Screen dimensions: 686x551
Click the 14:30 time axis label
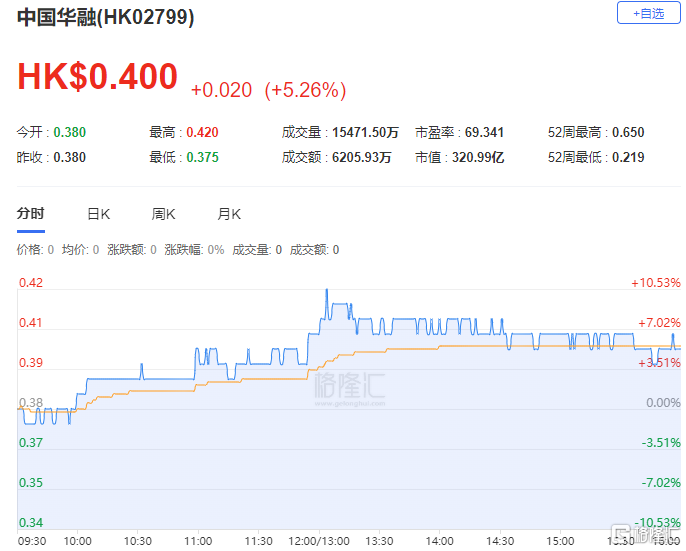pos(500,541)
